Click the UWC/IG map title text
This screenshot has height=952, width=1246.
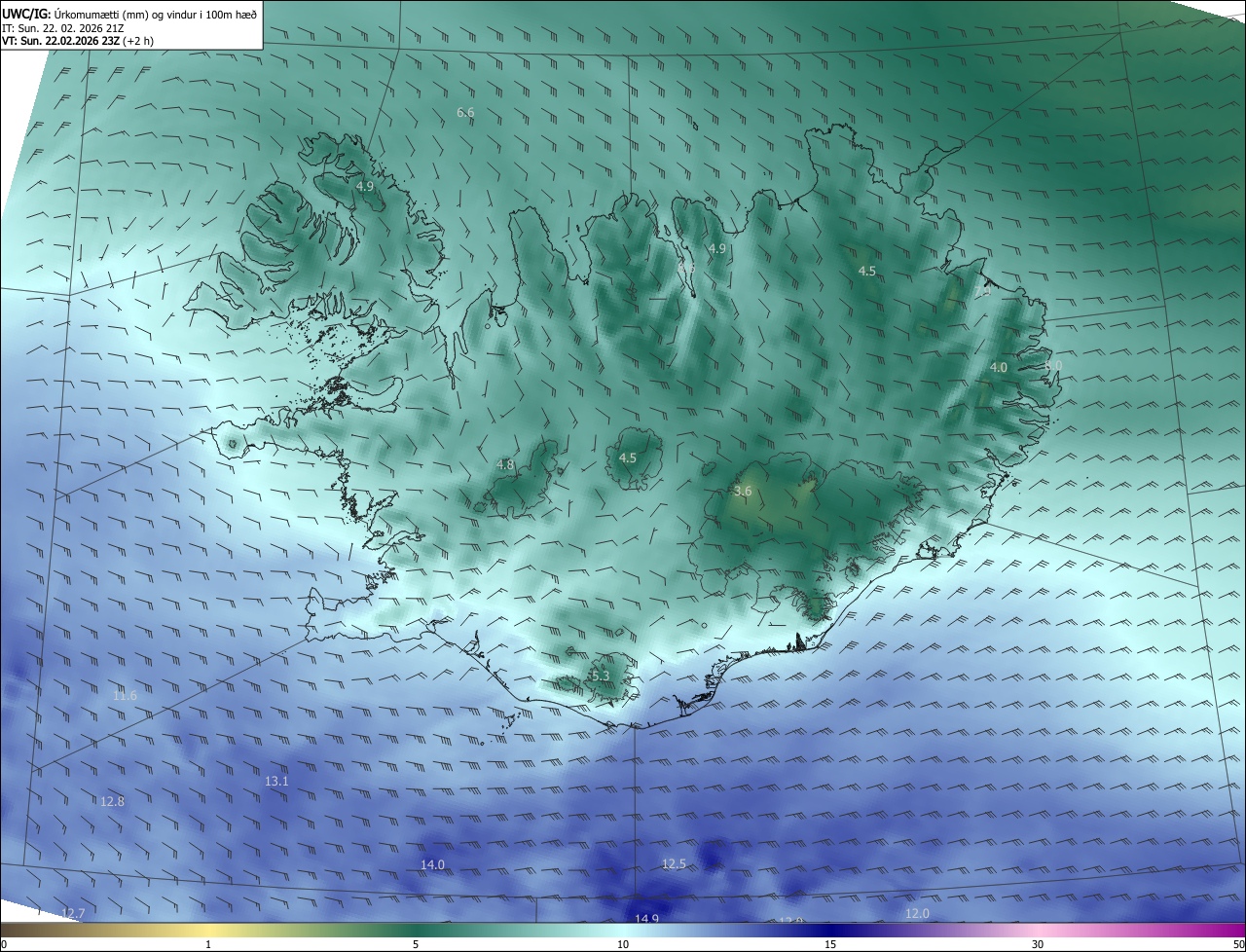pos(129,13)
